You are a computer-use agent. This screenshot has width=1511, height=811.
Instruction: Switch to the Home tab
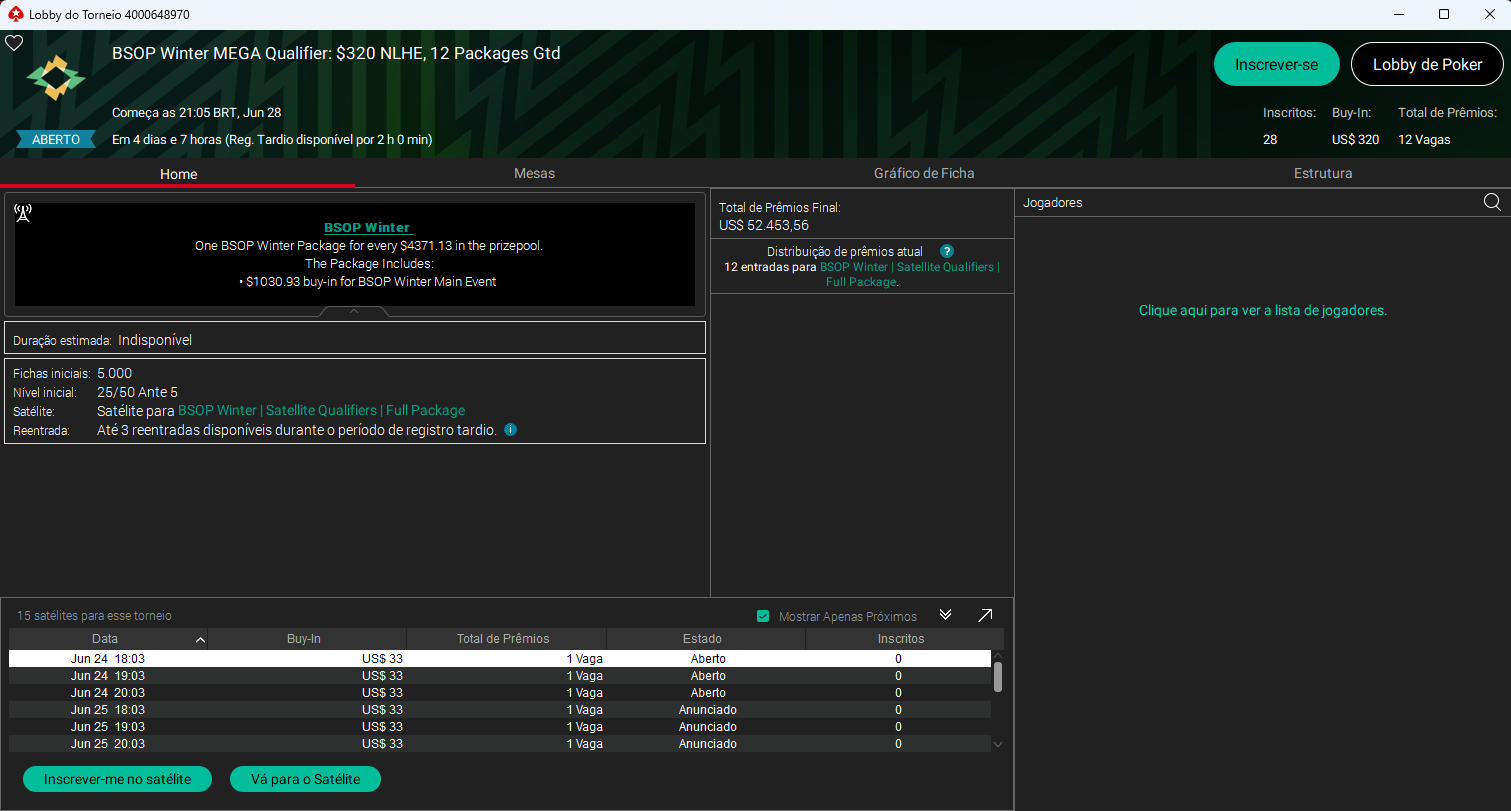tap(178, 174)
